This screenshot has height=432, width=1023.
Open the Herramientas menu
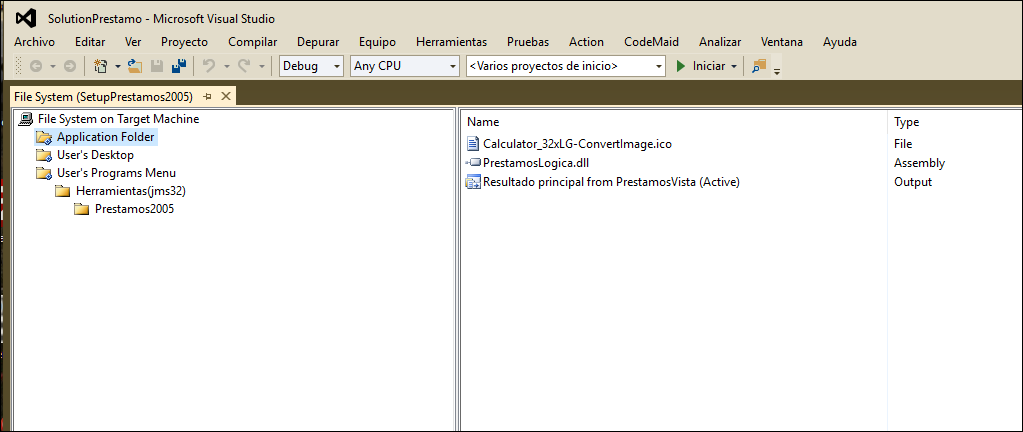coord(451,42)
